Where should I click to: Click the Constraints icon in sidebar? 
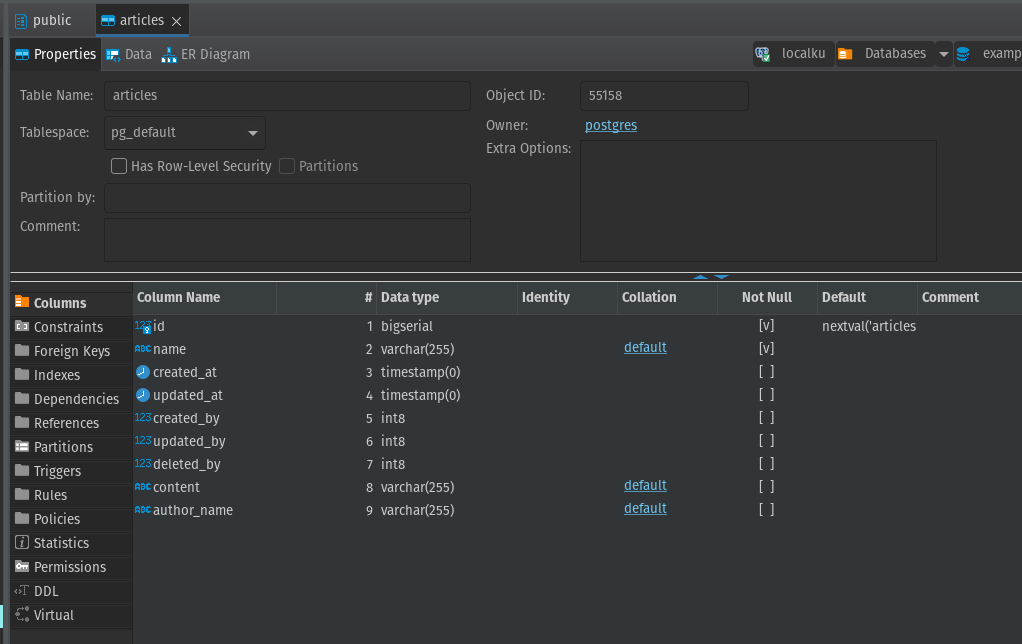coord(22,327)
